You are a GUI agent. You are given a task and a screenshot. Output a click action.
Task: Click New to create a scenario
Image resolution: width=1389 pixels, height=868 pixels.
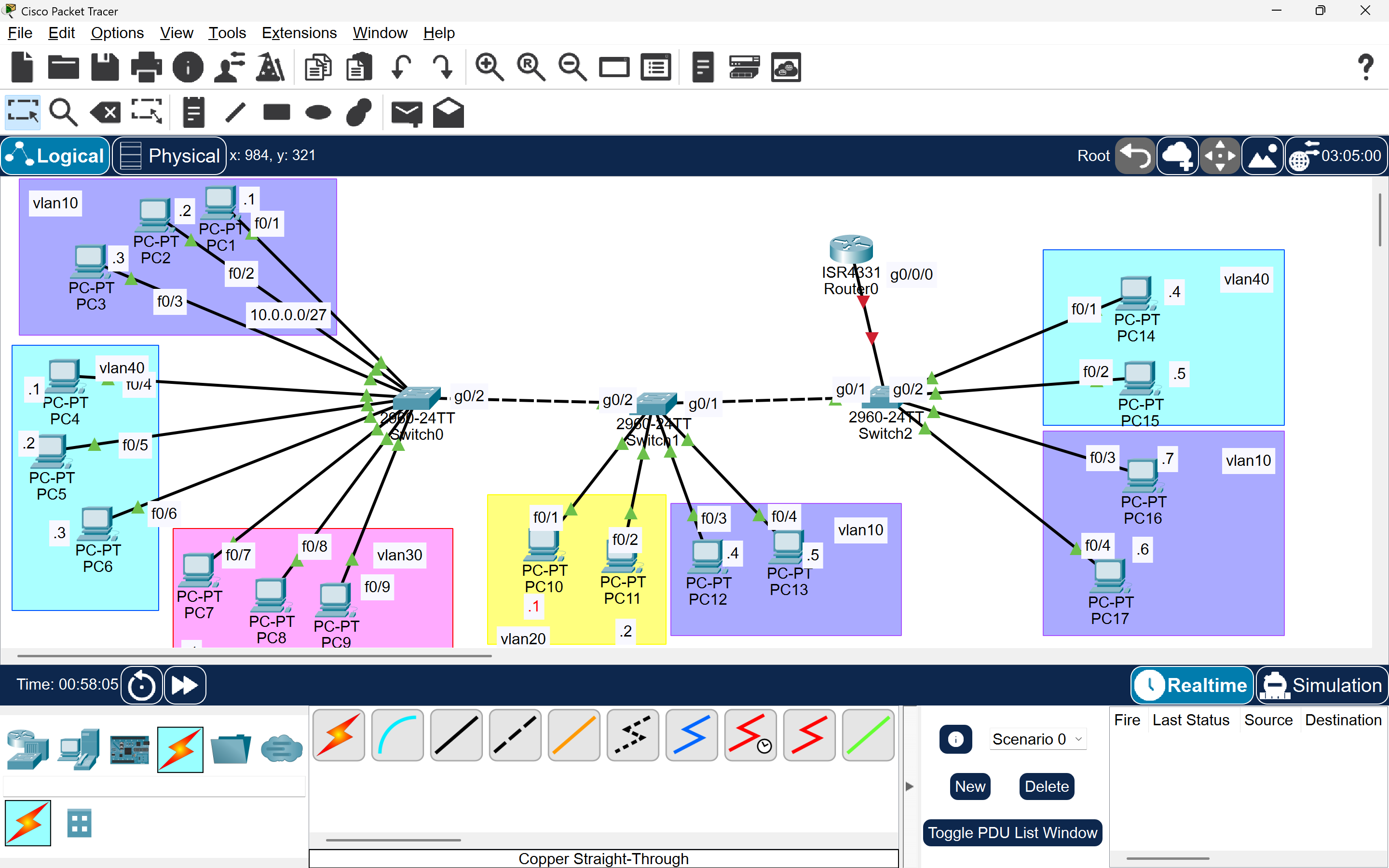click(x=969, y=786)
